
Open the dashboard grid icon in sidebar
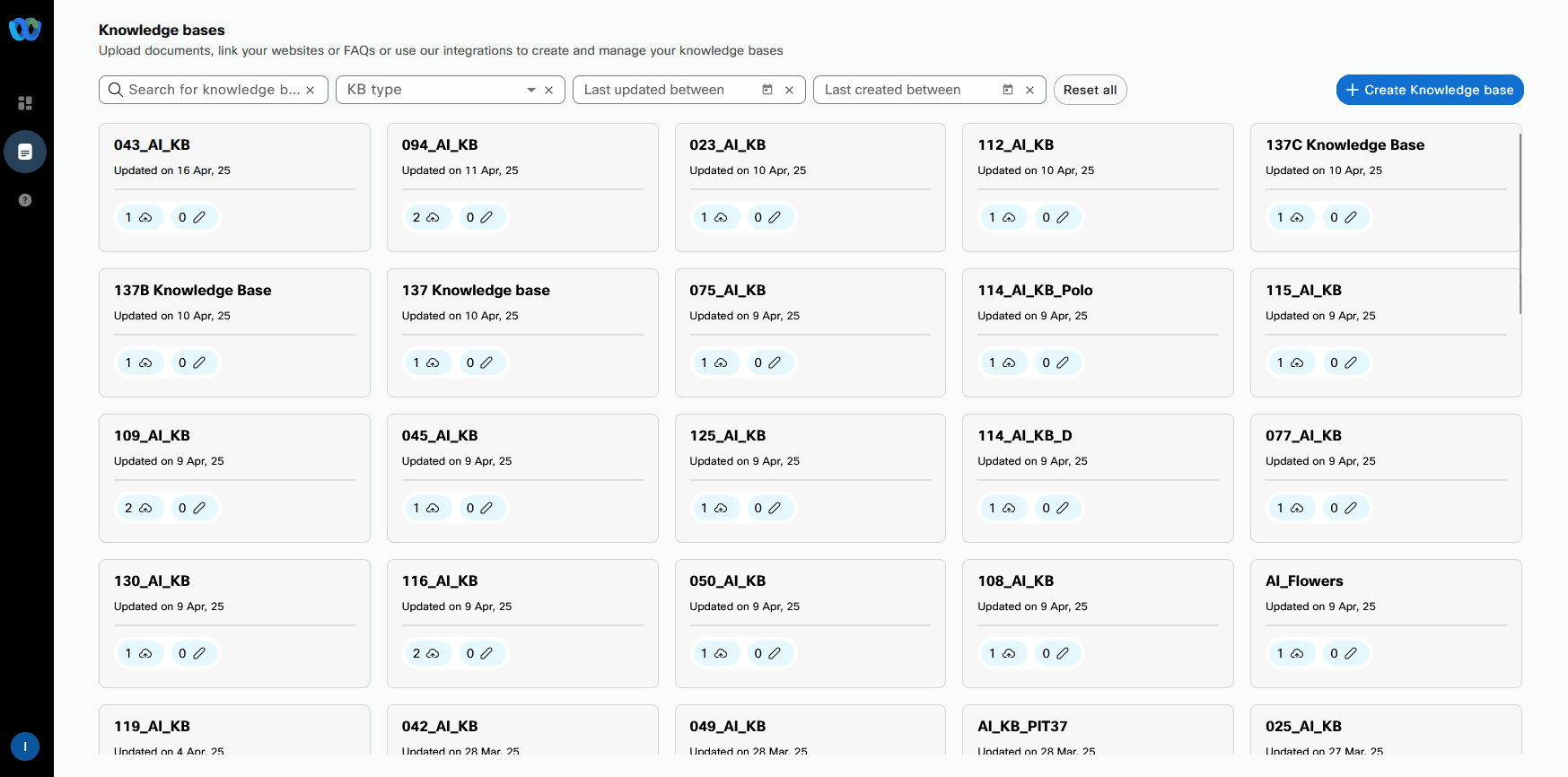coord(25,103)
